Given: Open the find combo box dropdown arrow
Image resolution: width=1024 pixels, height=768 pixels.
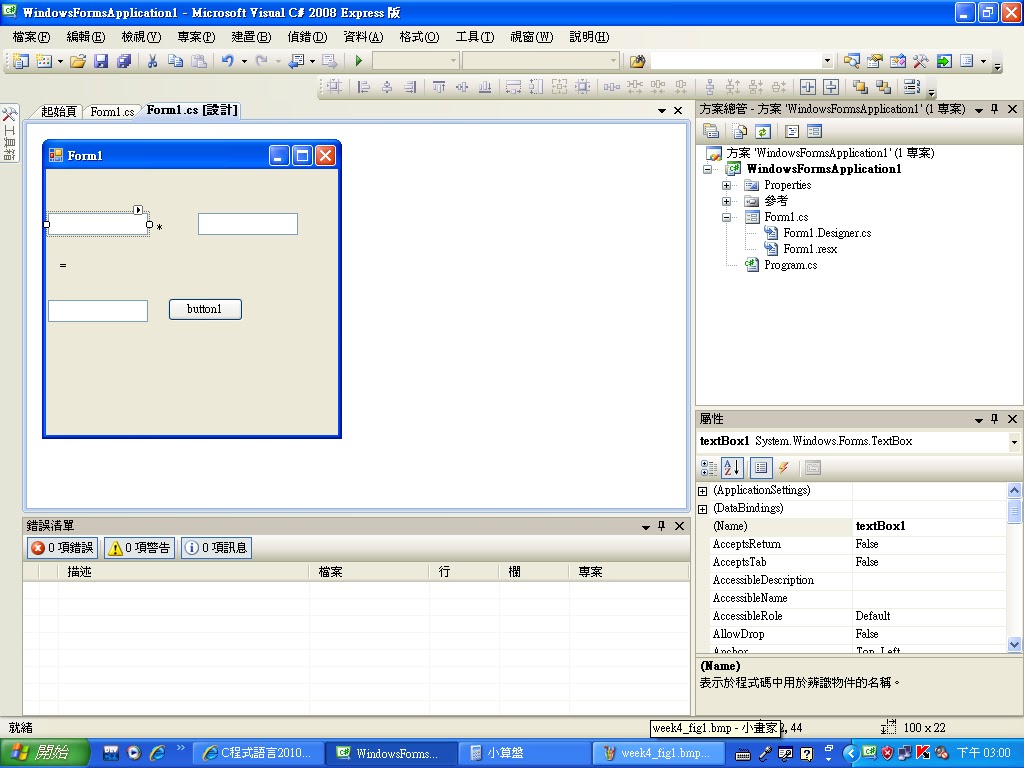Looking at the screenshot, I should pyautogui.click(x=827, y=61).
